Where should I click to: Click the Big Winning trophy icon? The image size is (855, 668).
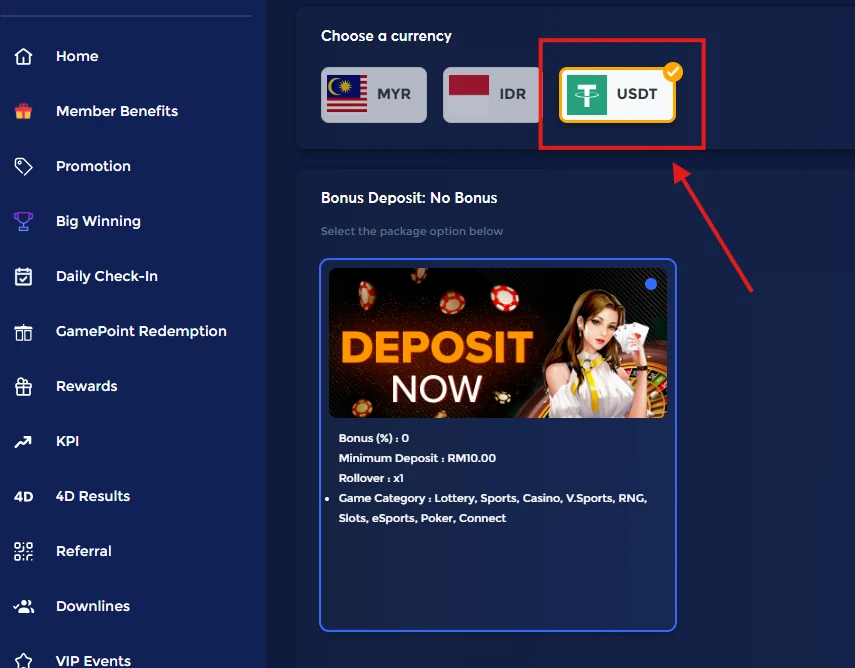(23, 221)
